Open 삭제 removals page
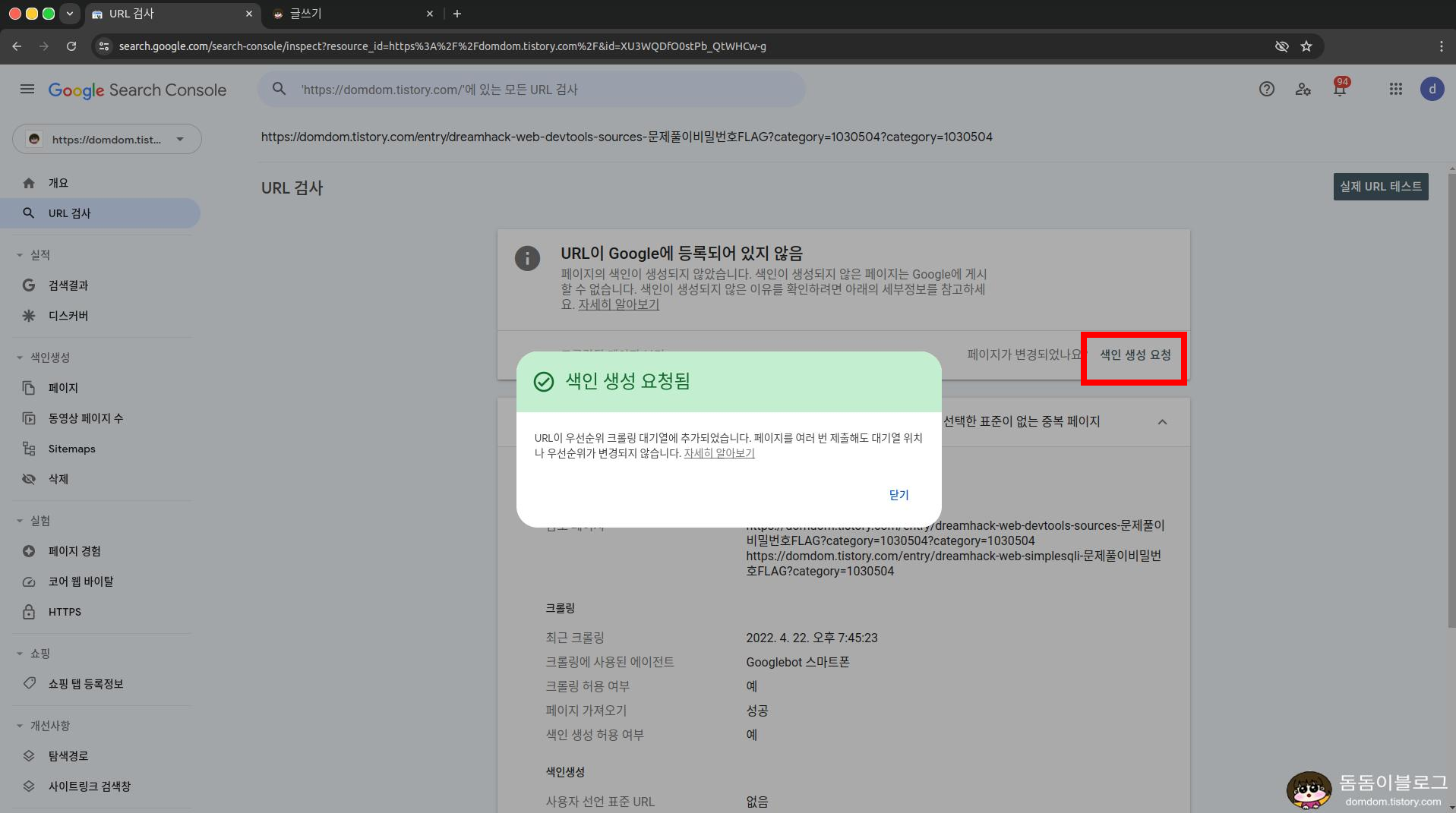1456x813 pixels. tap(100, 479)
